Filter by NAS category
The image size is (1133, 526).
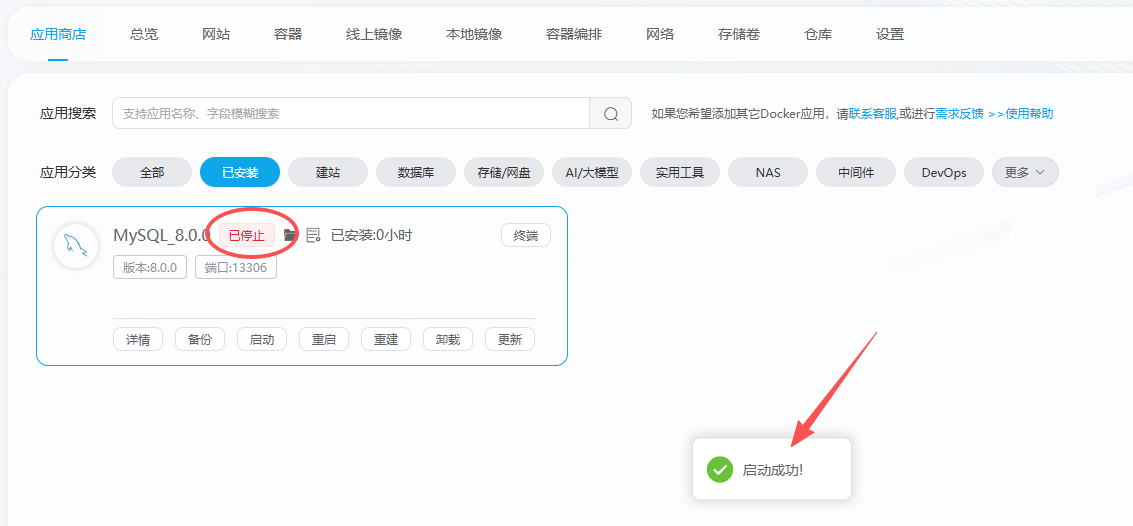point(768,172)
